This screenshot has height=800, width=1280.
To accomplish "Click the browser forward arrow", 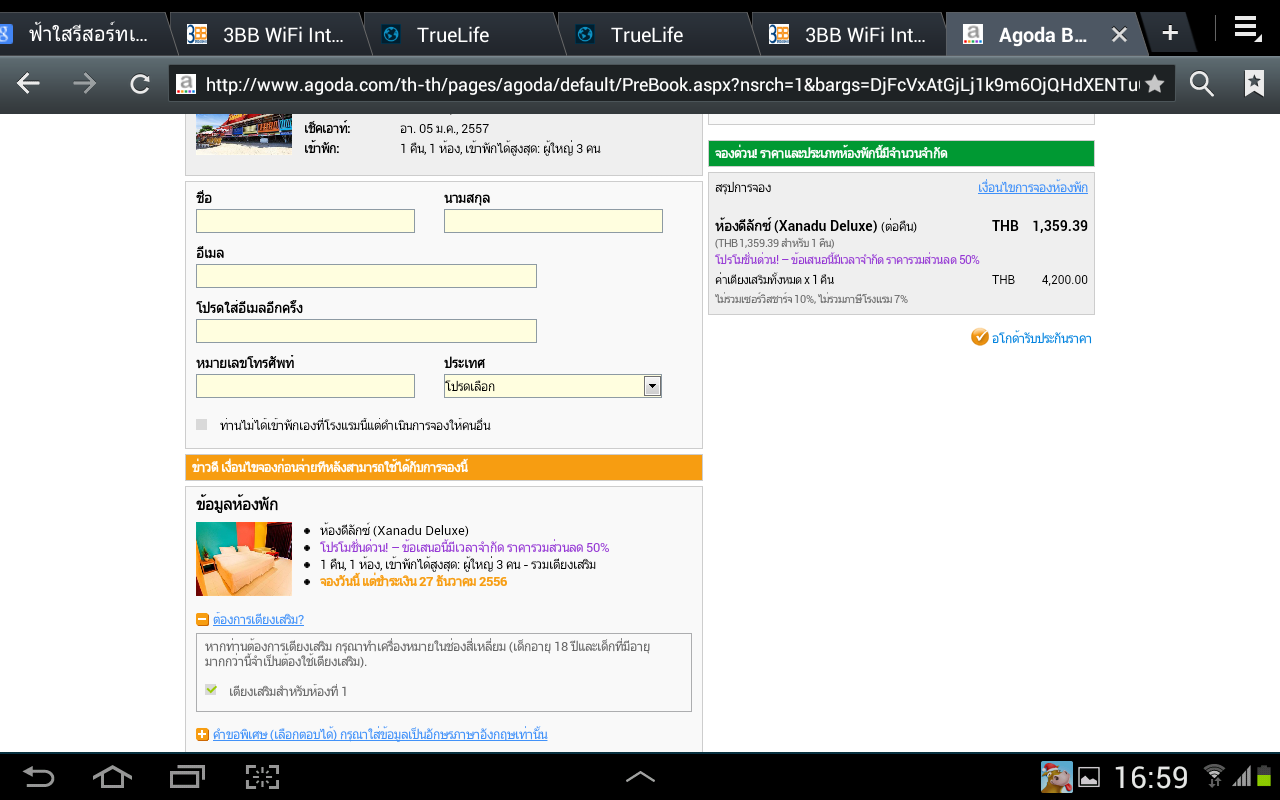I will pos(85,84).
